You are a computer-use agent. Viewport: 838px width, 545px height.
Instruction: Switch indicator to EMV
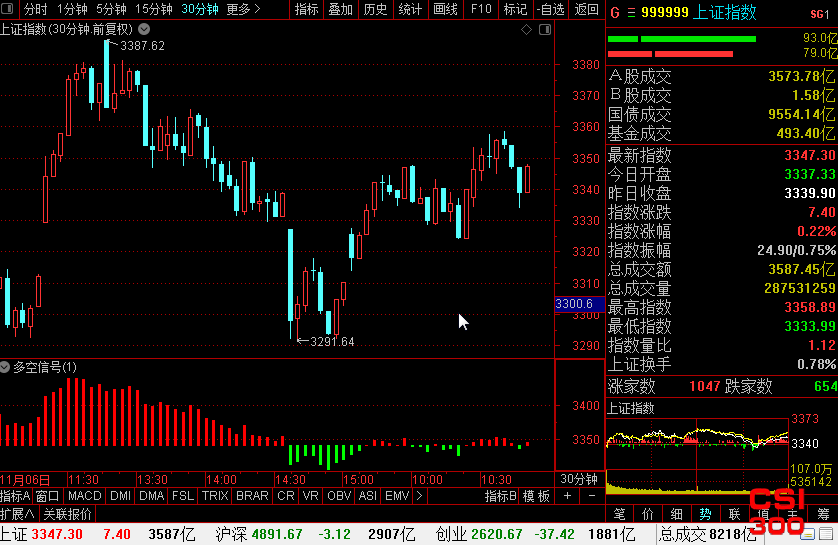click(x=397, y=496)
